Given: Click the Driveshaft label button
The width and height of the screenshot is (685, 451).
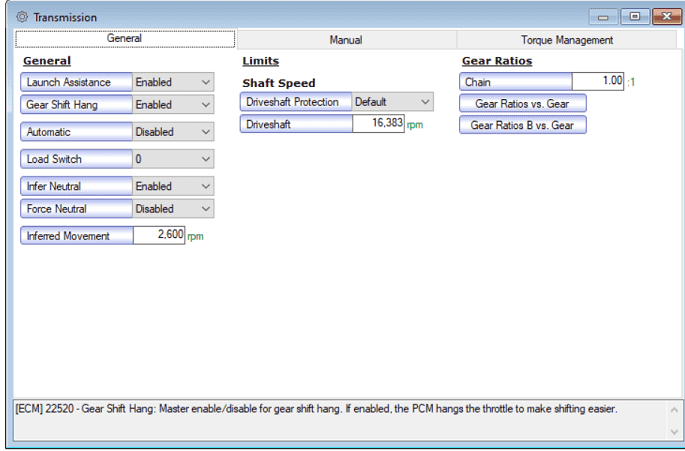Looking at the screenshot, I should (x=296, y=124).
